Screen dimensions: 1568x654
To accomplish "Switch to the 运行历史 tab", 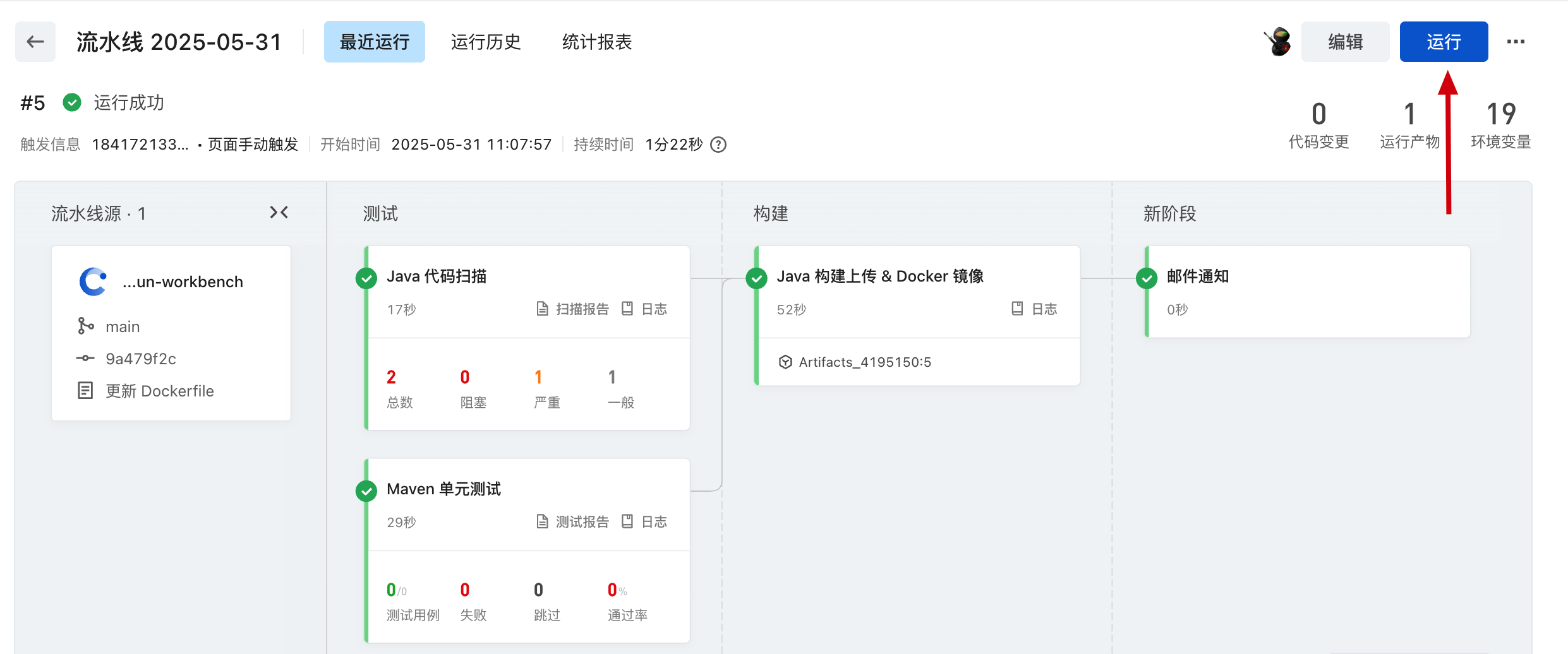I will coord(486,42).
